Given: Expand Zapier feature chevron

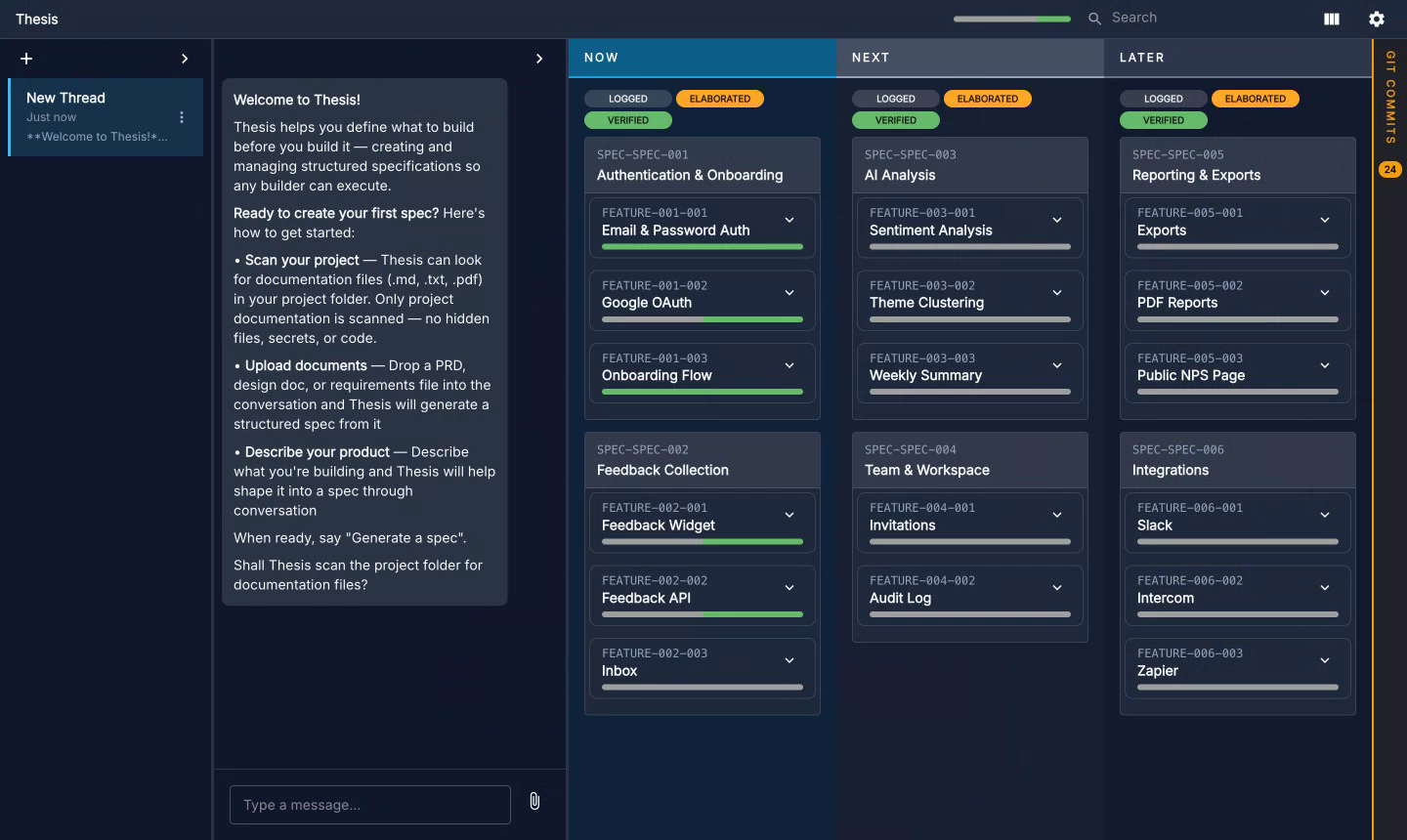Looking at the screenshot, I should 1325,660.
